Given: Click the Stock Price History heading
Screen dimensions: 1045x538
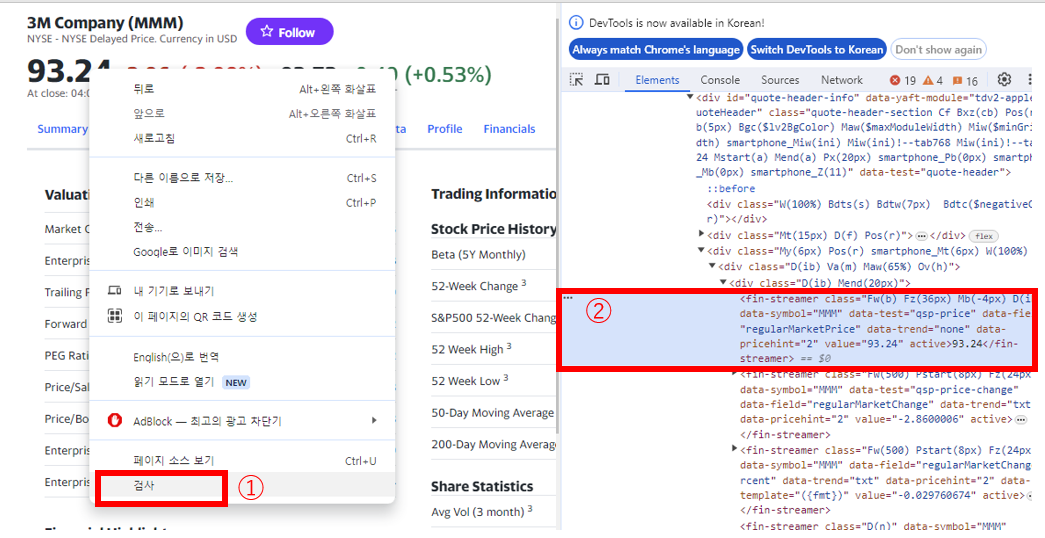Looking at the screenshot, I should (494, 229).
